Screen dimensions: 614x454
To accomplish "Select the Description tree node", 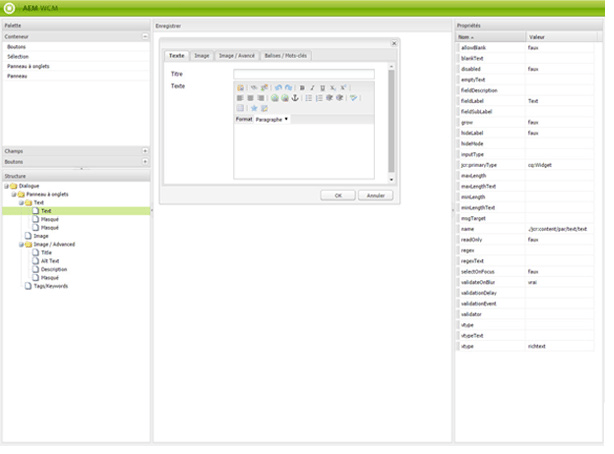I will (x=54, y=270).
